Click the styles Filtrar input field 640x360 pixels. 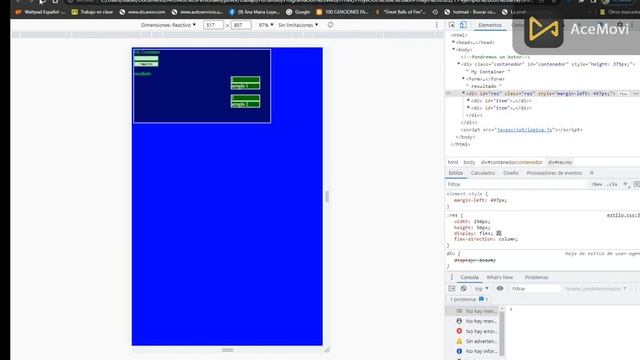[516, 184]
